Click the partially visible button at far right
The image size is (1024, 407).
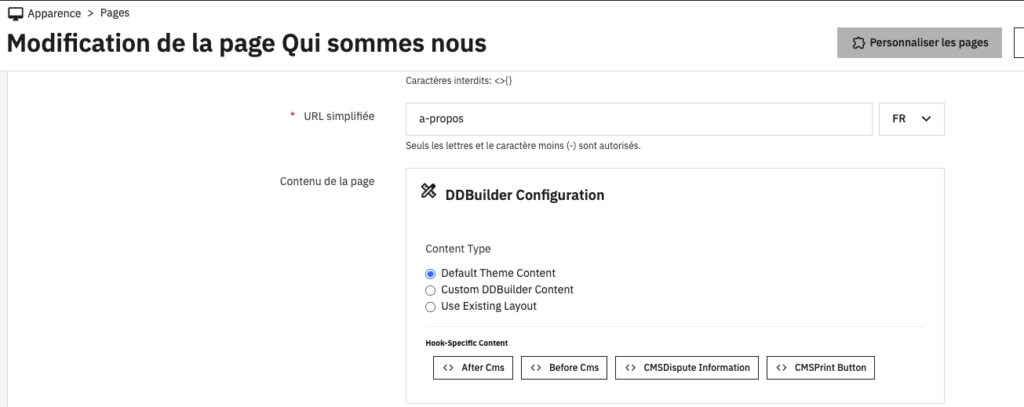click(x=1019, y=43)
